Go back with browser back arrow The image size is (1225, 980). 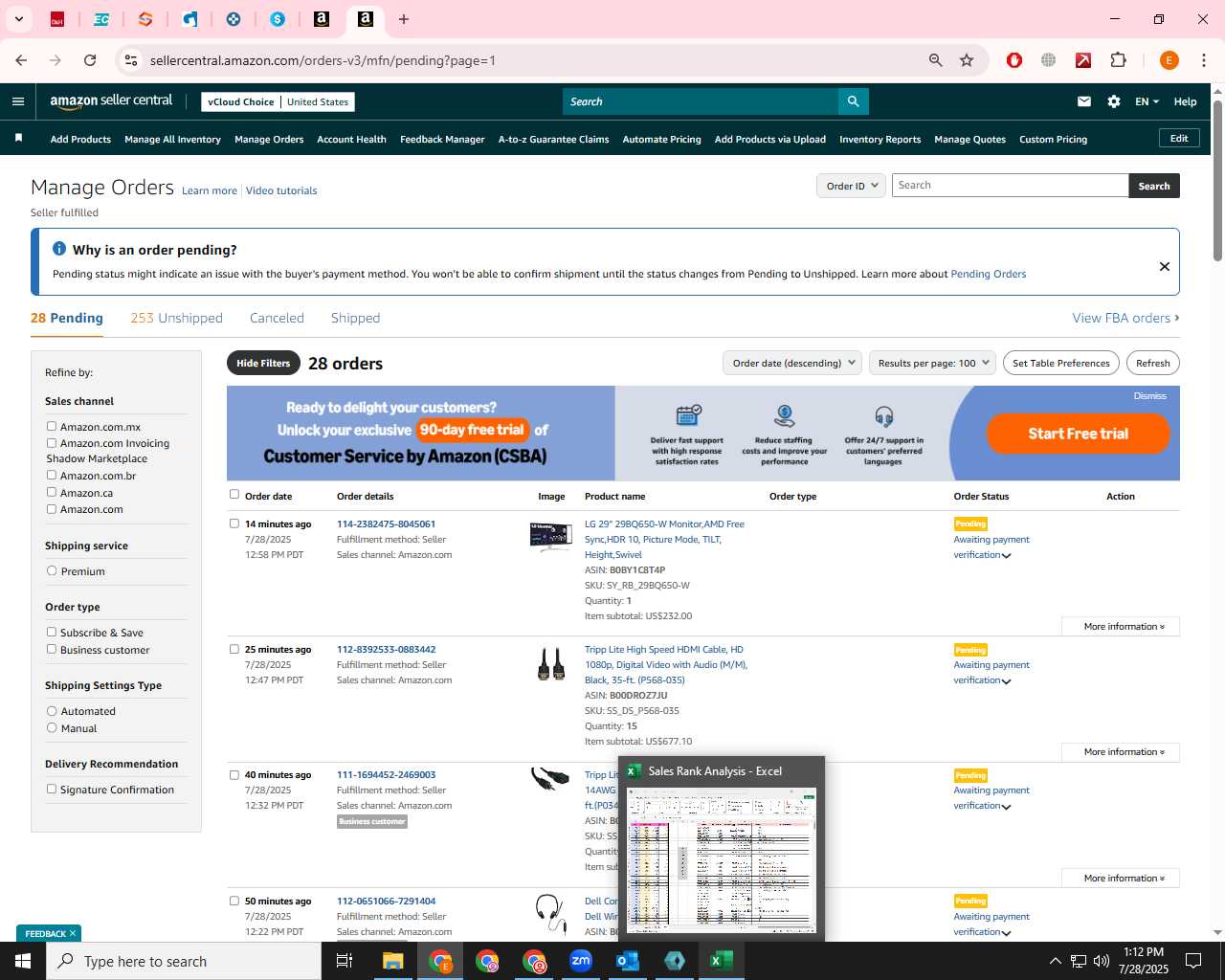[21, 60]
